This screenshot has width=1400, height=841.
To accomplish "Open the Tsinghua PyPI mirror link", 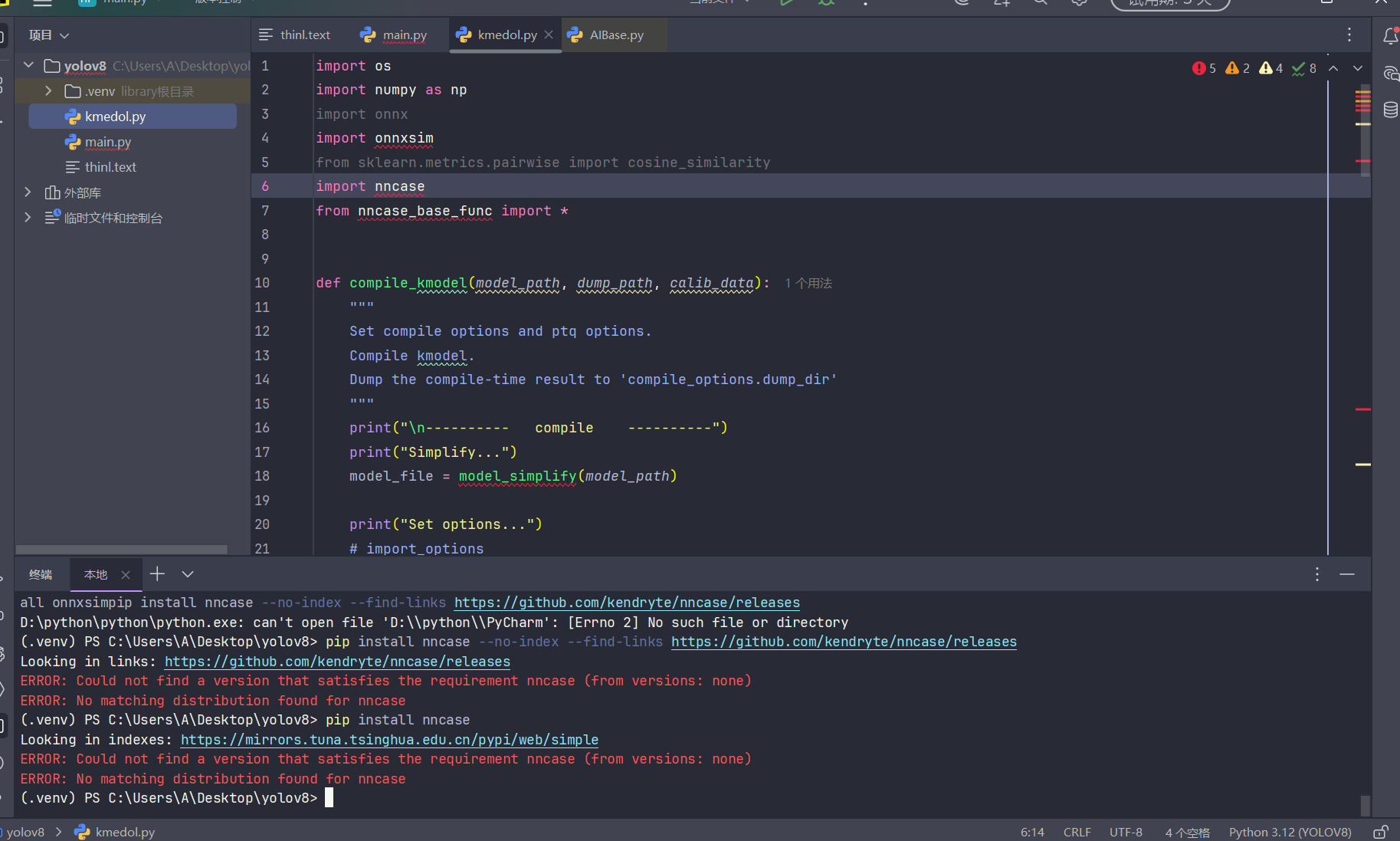I will [389, 740].
